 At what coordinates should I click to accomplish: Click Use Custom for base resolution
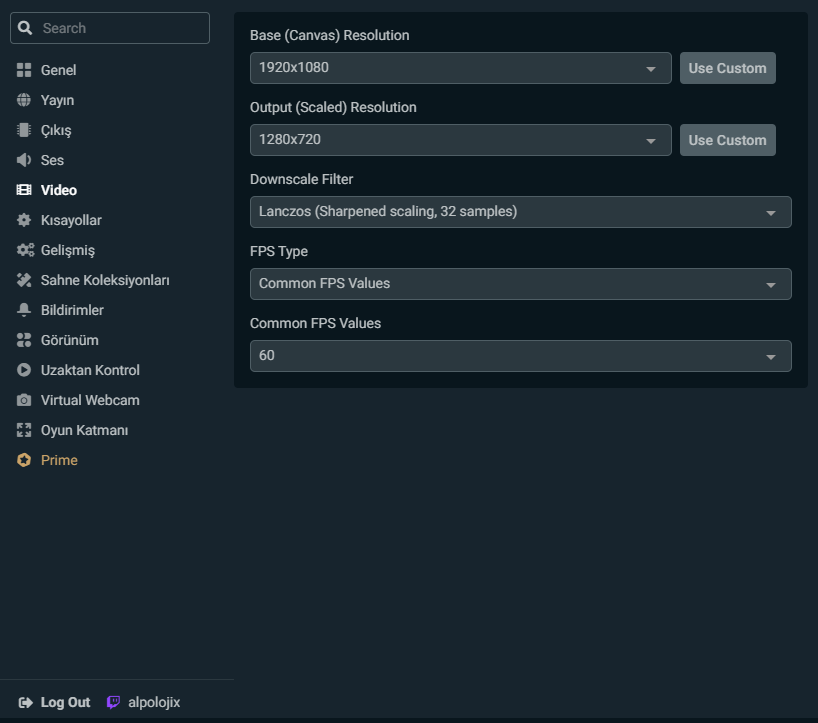click(727, 68)
